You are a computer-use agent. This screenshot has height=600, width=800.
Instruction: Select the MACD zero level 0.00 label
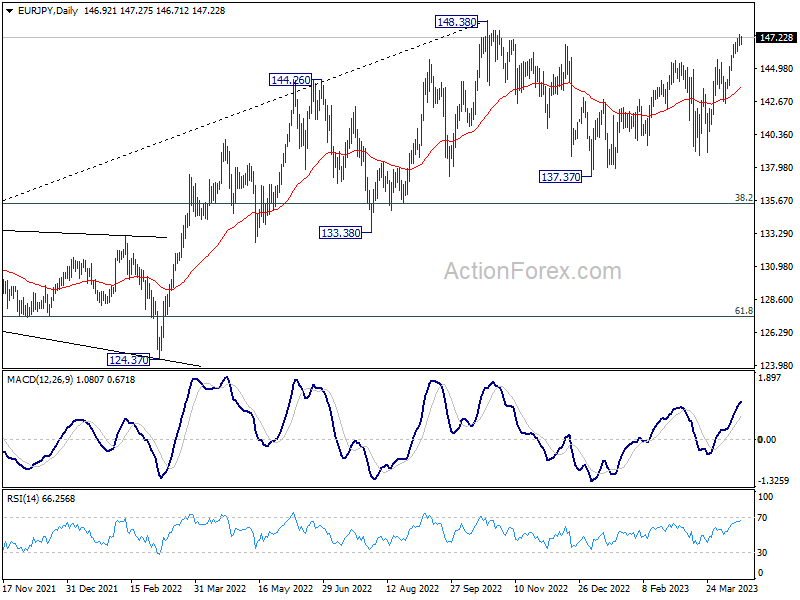(x=767, y=439)
